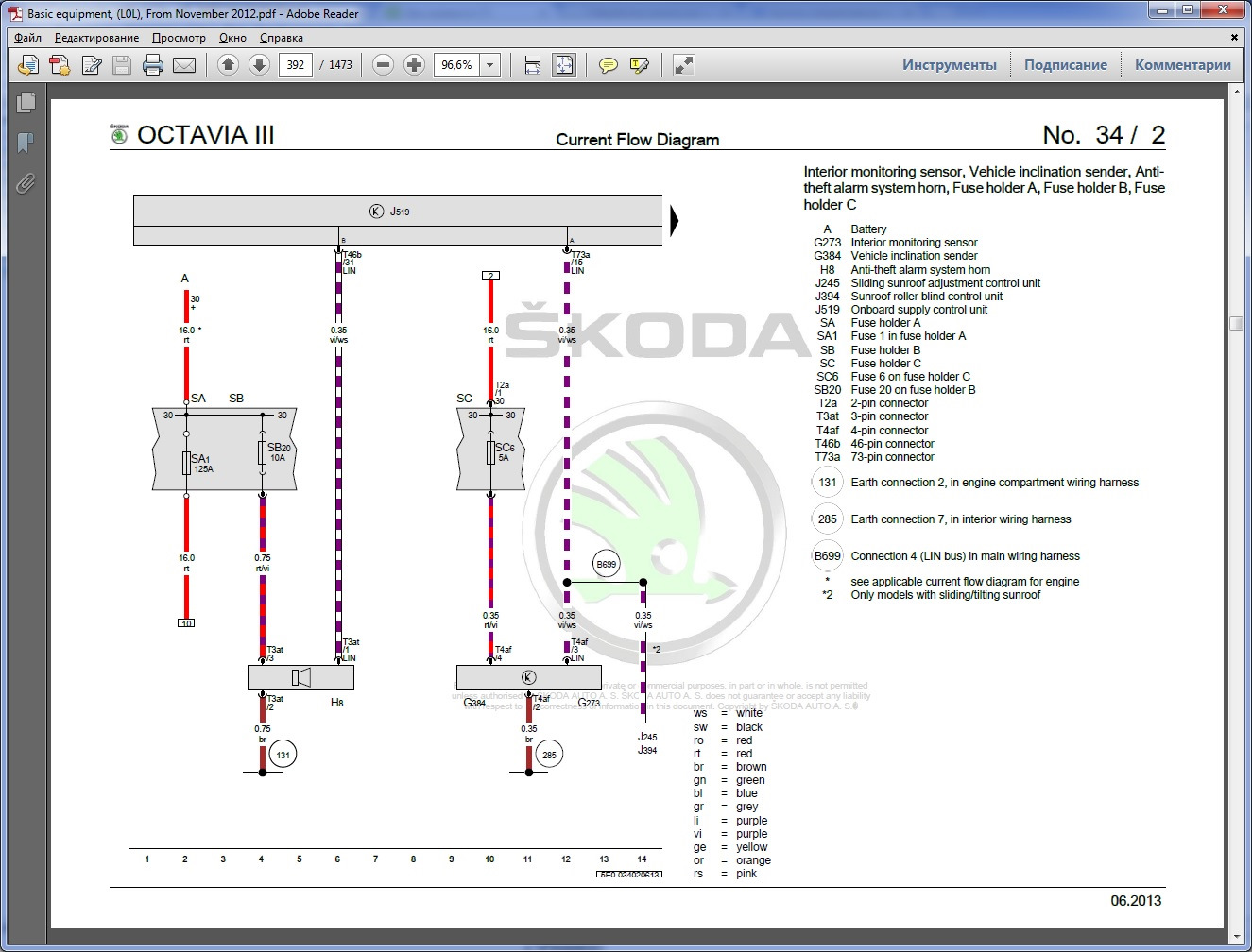Click 'Only models with sliding/tilting sunroof' note

point(945,595)
